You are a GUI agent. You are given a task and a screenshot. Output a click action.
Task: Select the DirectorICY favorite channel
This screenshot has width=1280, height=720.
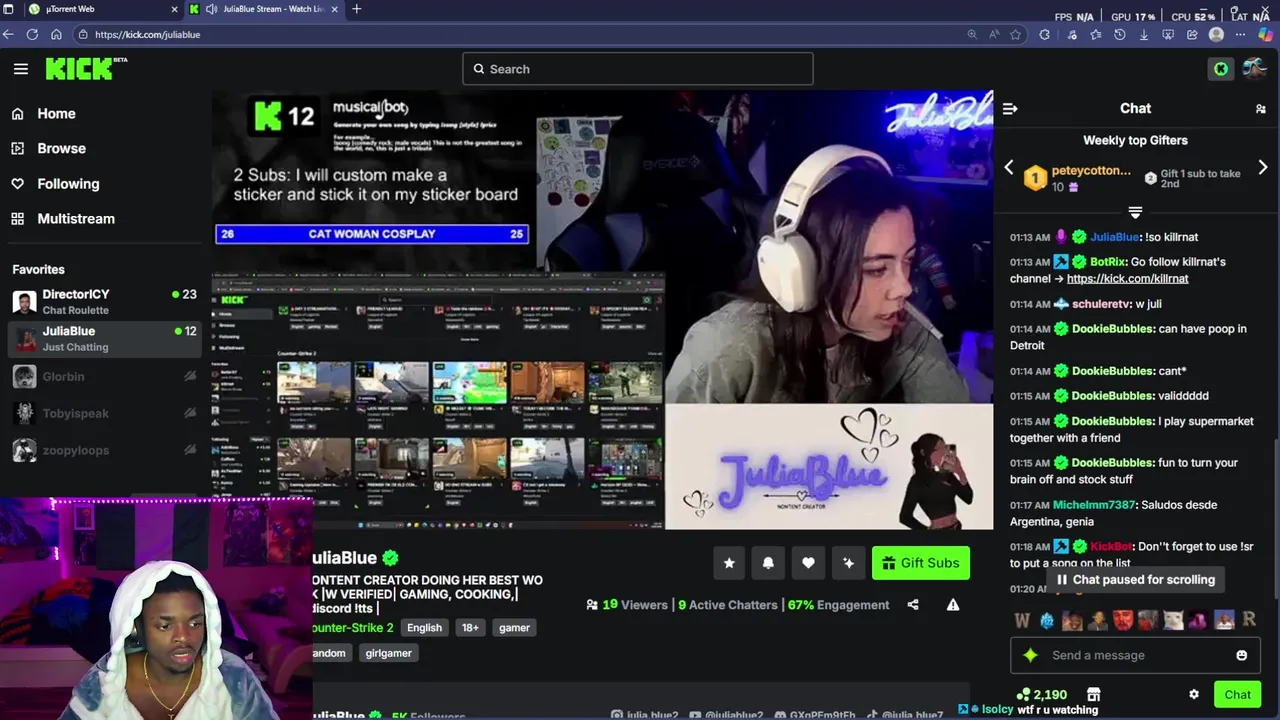click(104, 301)
